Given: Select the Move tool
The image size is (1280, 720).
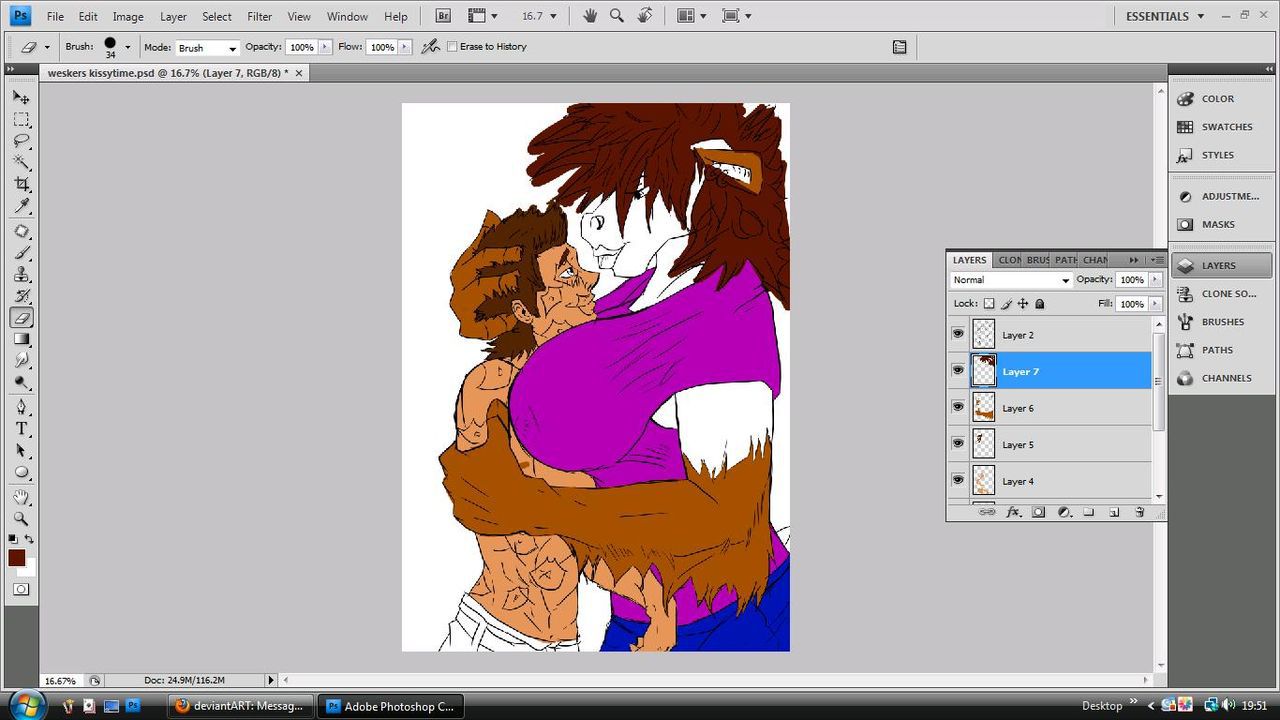Looking at the screenshot, I should pyautogui.click(x=21, y=97).
